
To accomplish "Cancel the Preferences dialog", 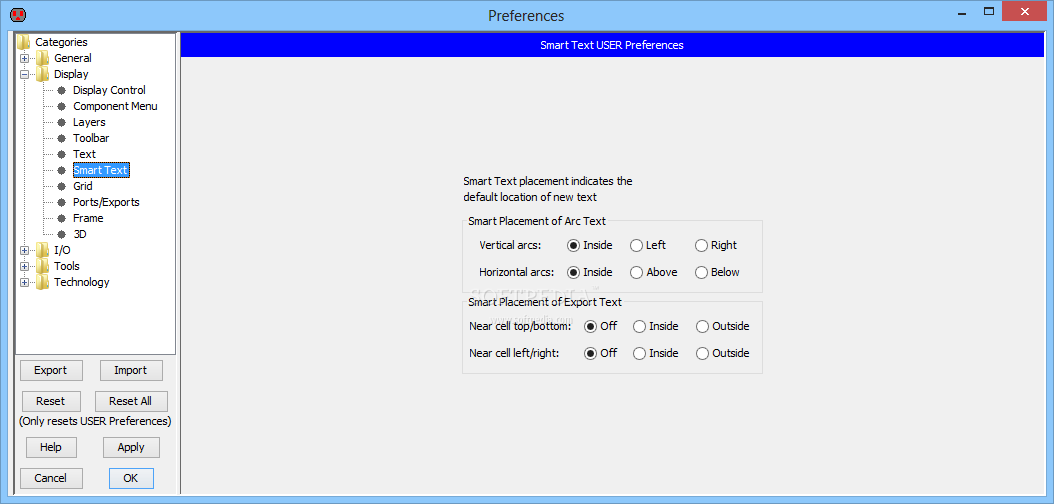I will (51, 478).
